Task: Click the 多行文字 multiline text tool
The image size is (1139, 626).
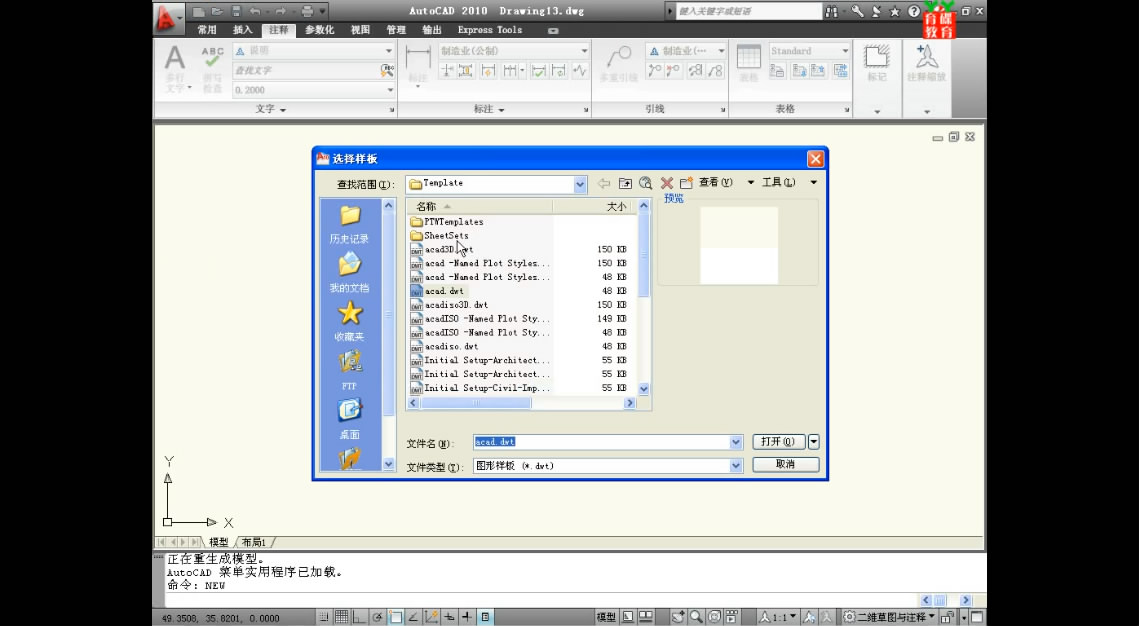Action: coord(174,69)
